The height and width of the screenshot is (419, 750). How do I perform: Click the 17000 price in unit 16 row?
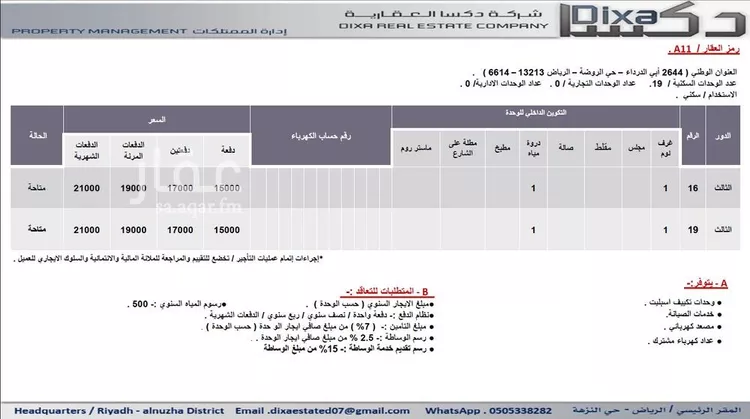[x=180, y=188]
